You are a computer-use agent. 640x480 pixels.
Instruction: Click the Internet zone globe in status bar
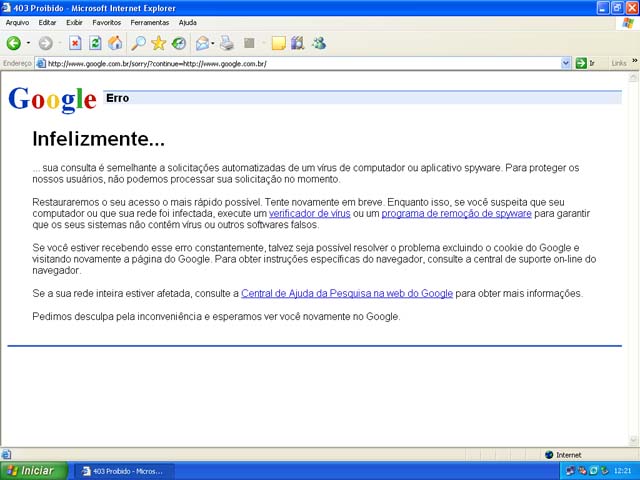pyautogui.click(x=549, y=455)
